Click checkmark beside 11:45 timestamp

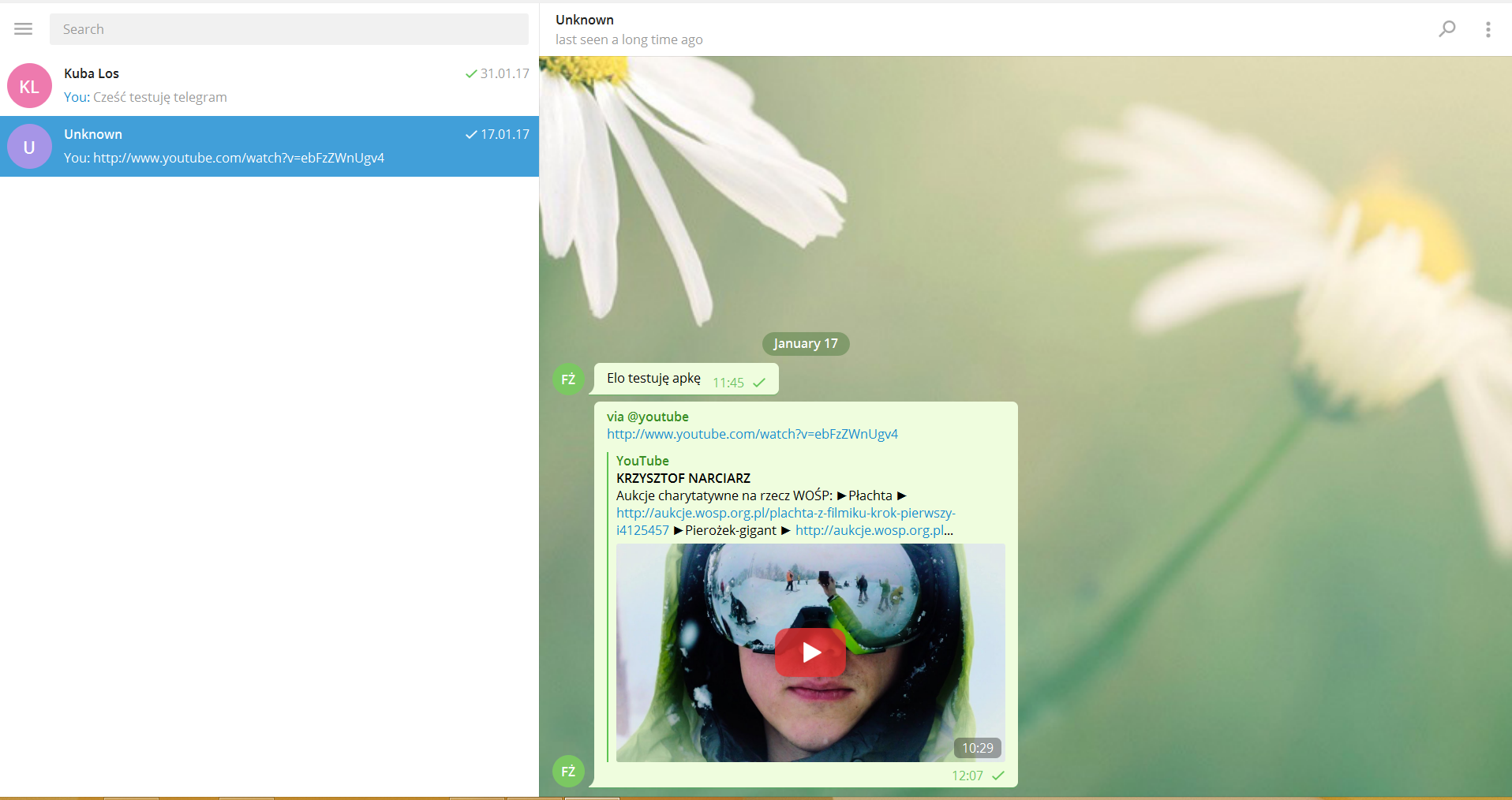(x=759, y=383)
